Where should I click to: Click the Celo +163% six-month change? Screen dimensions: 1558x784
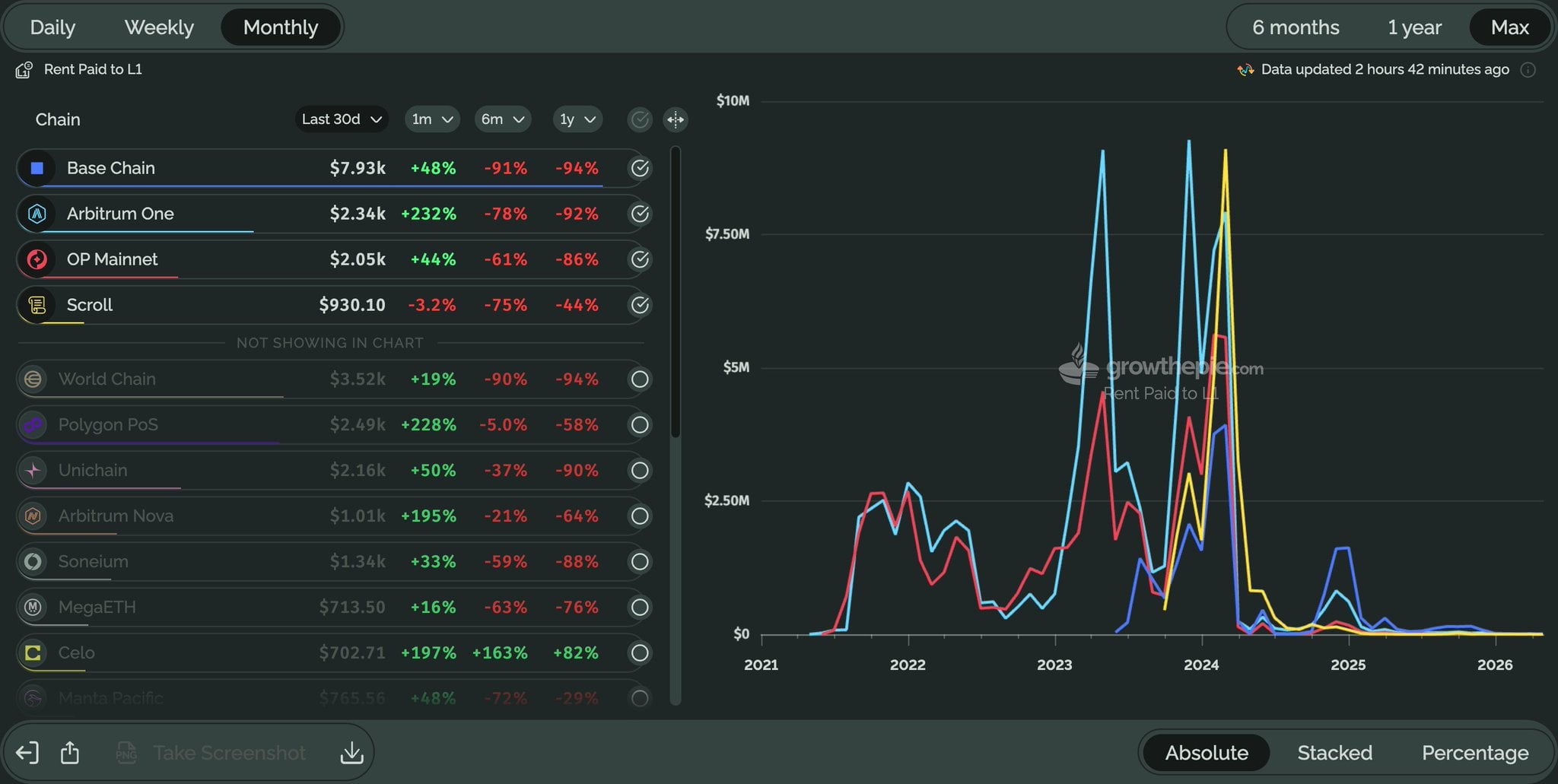click(x=500, y=652)
